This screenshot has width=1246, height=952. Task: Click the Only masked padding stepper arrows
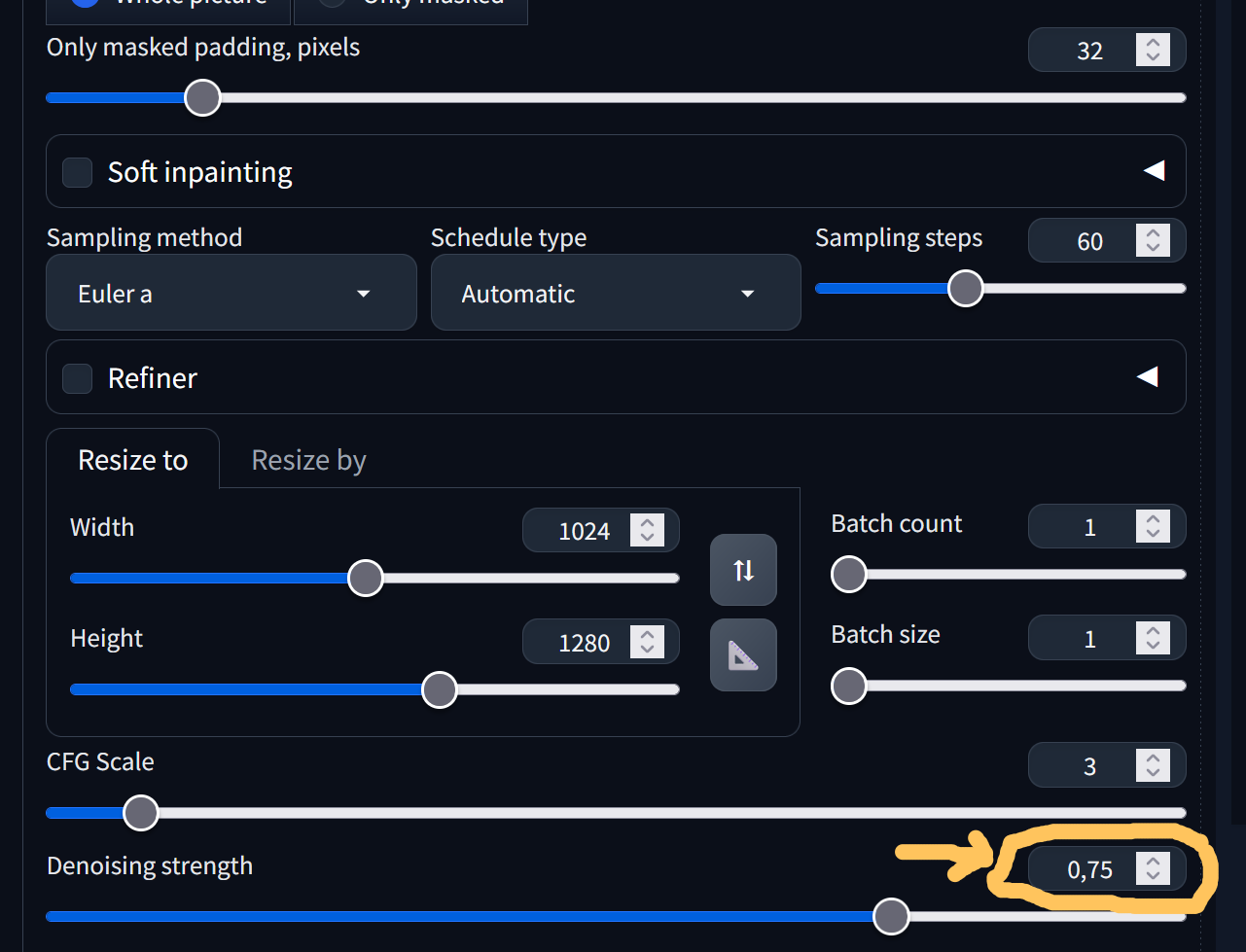pyautogui.click(x=1153, y=51)
